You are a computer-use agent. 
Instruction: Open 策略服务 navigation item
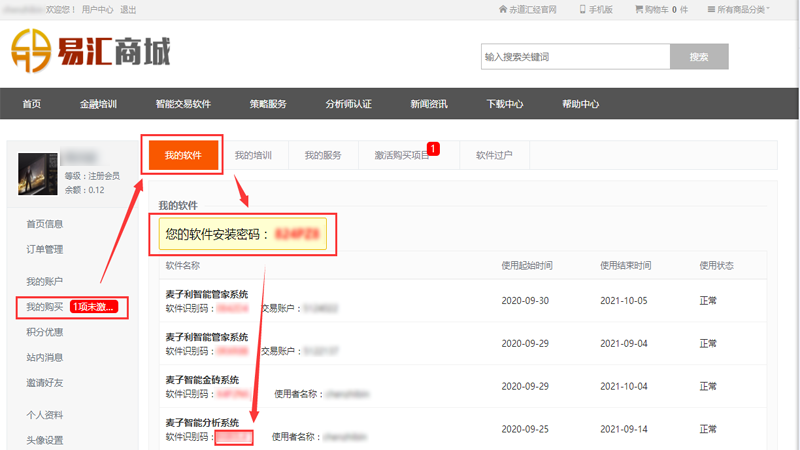click(x=268, y=104)
